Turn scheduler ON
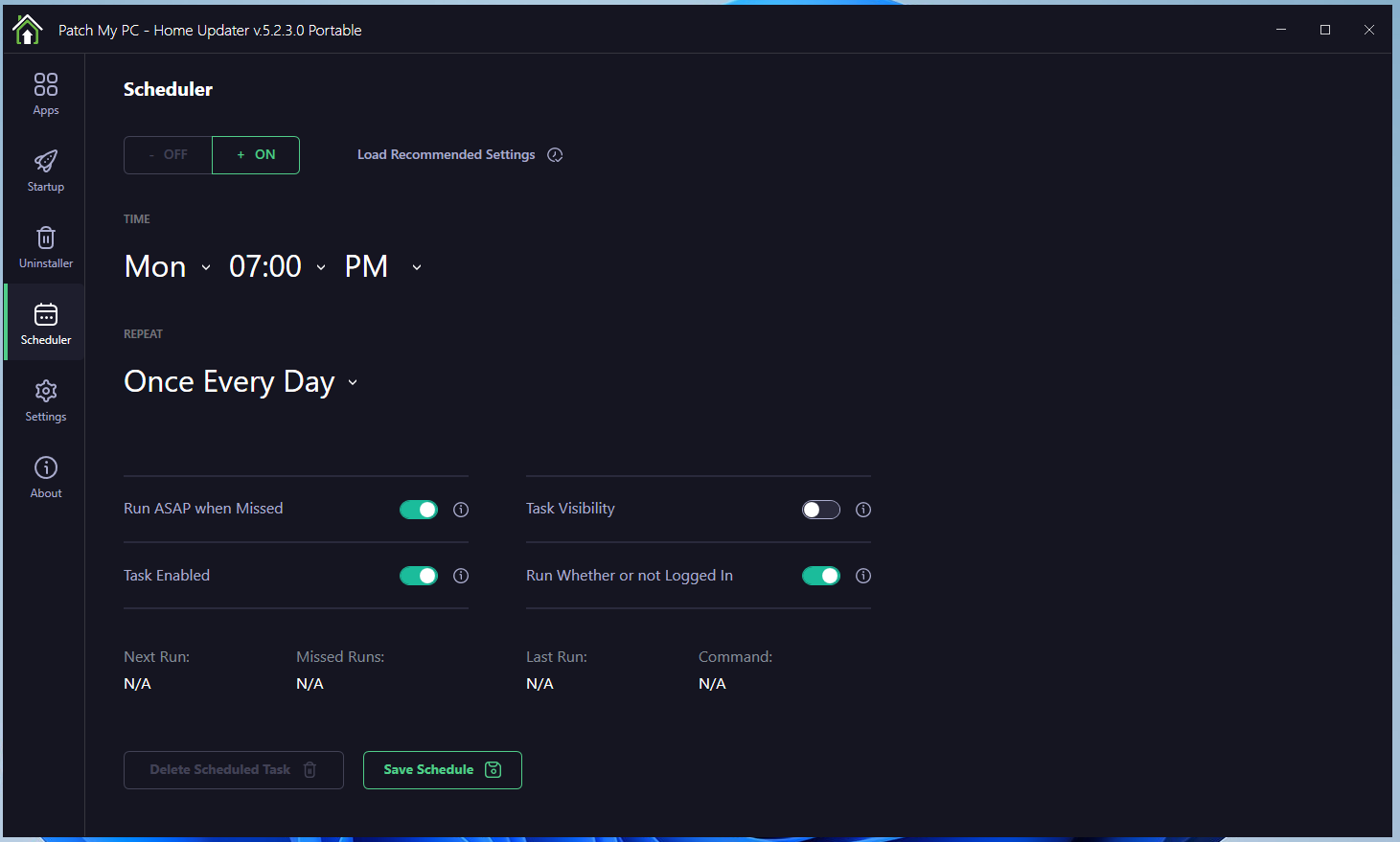The height and width of the screenshot is (842, 1400). click(256, 155)
